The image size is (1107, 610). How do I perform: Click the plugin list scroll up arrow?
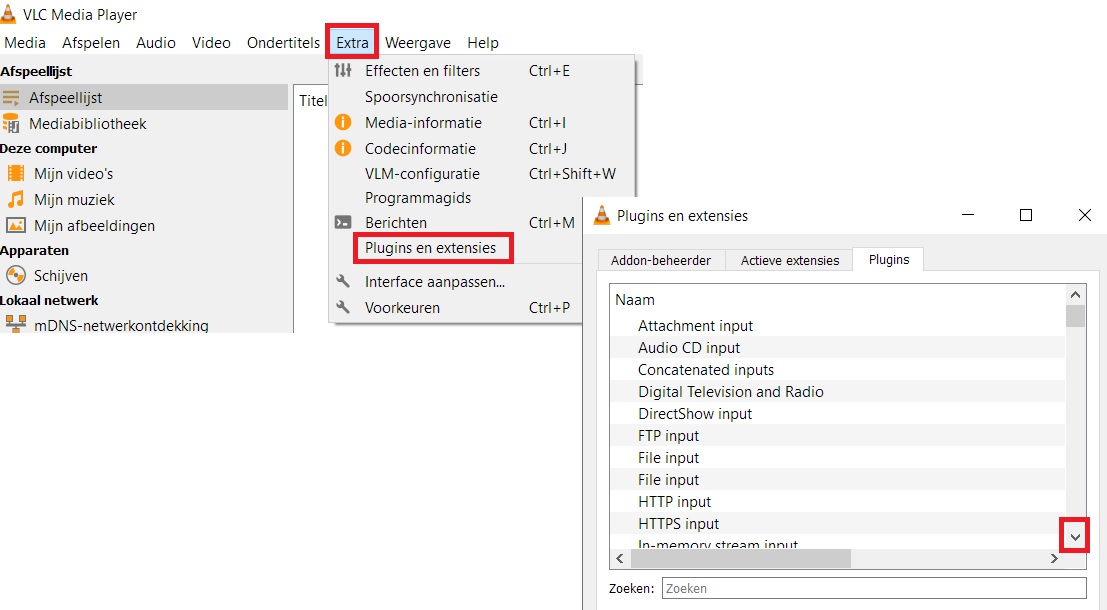pos(1075,295)
